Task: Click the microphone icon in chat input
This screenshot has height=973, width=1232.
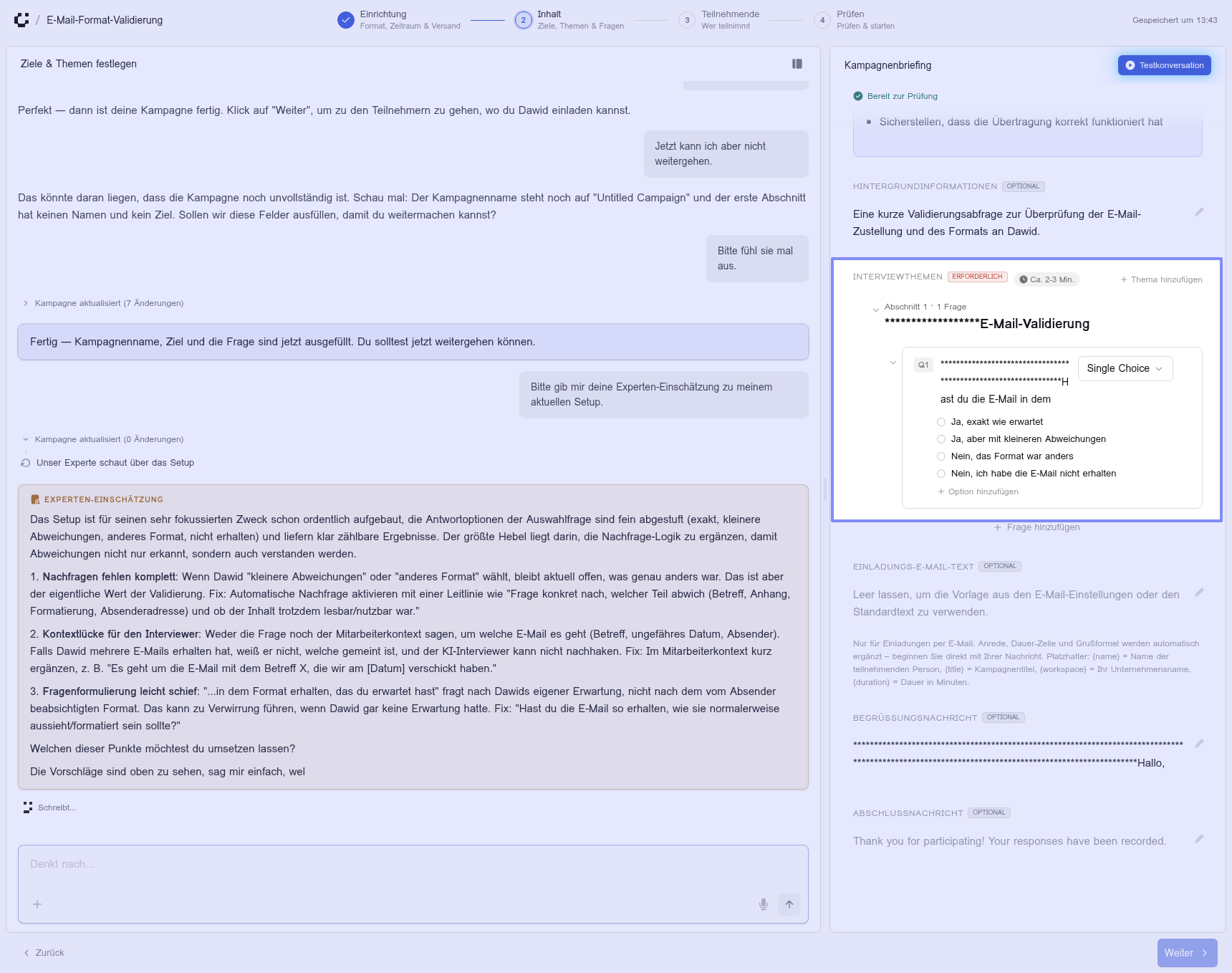Action: [x=764, y=904]
